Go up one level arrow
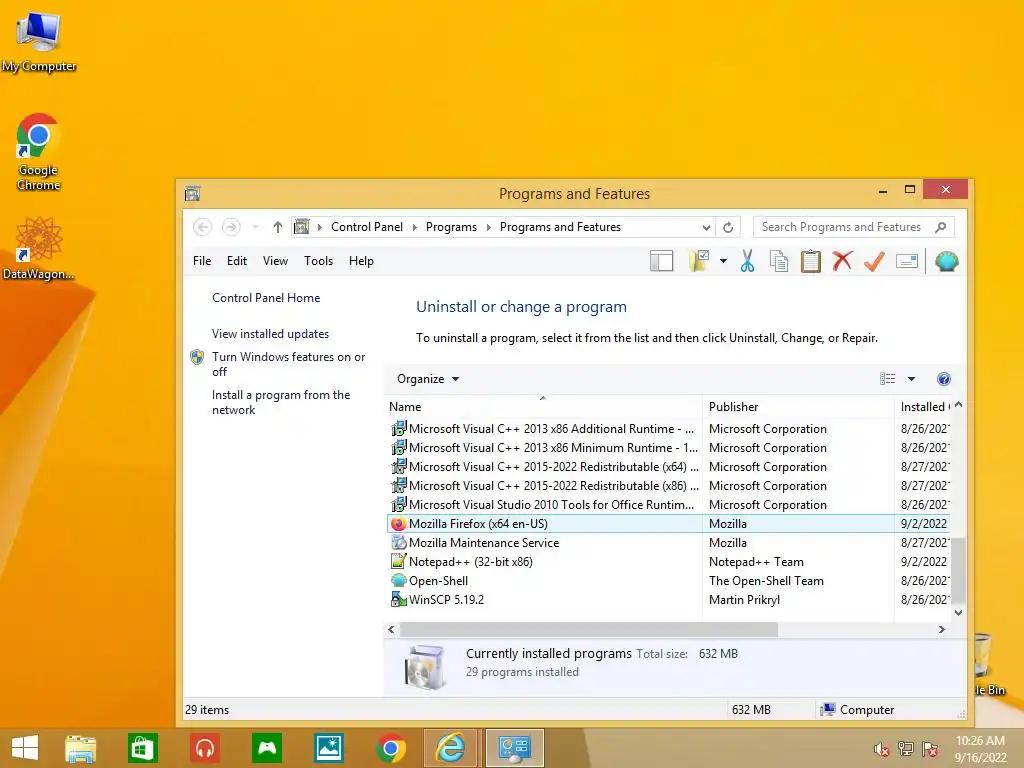Viewport: 1024px width, 768px height. 278,227
